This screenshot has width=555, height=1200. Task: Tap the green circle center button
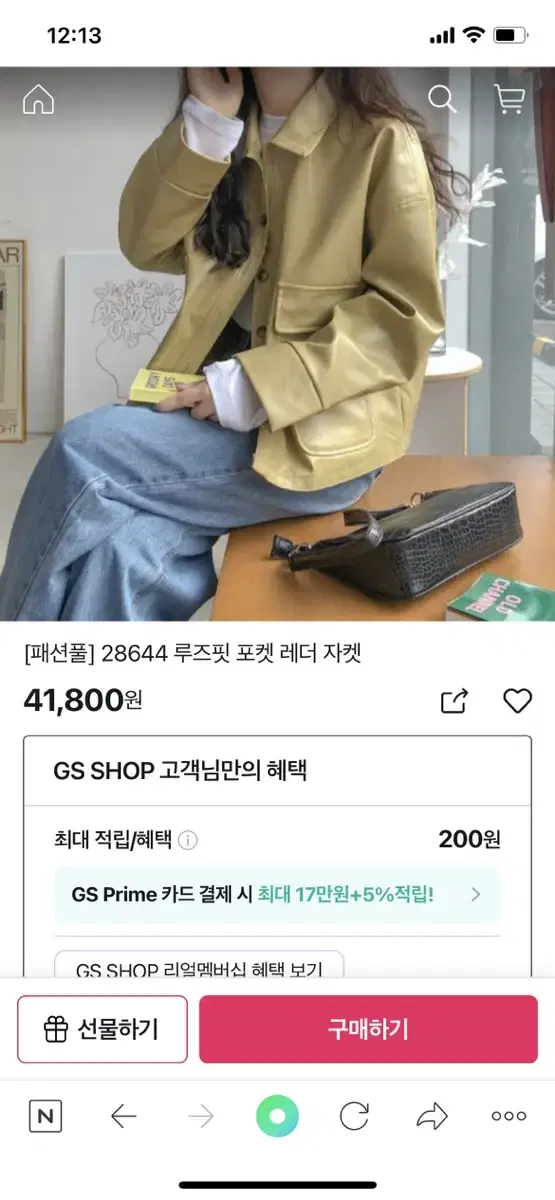coord(277,1117)
